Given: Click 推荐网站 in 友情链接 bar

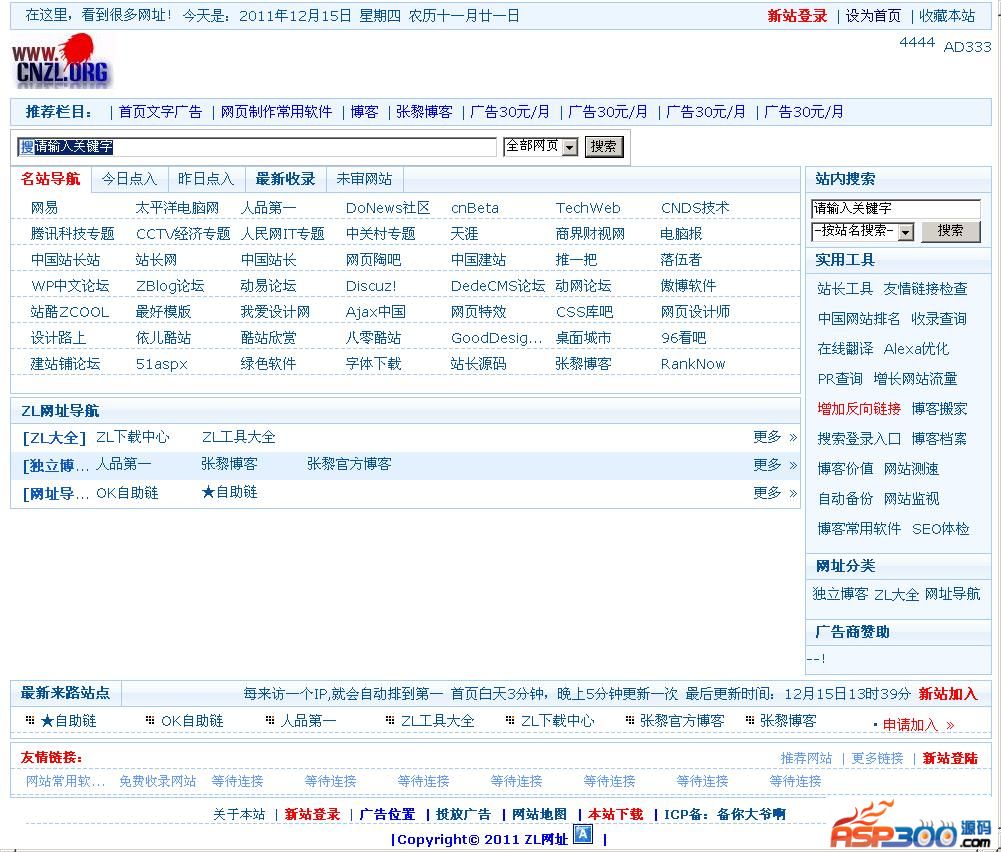Looking at the screenshot, I should (806, 758).
